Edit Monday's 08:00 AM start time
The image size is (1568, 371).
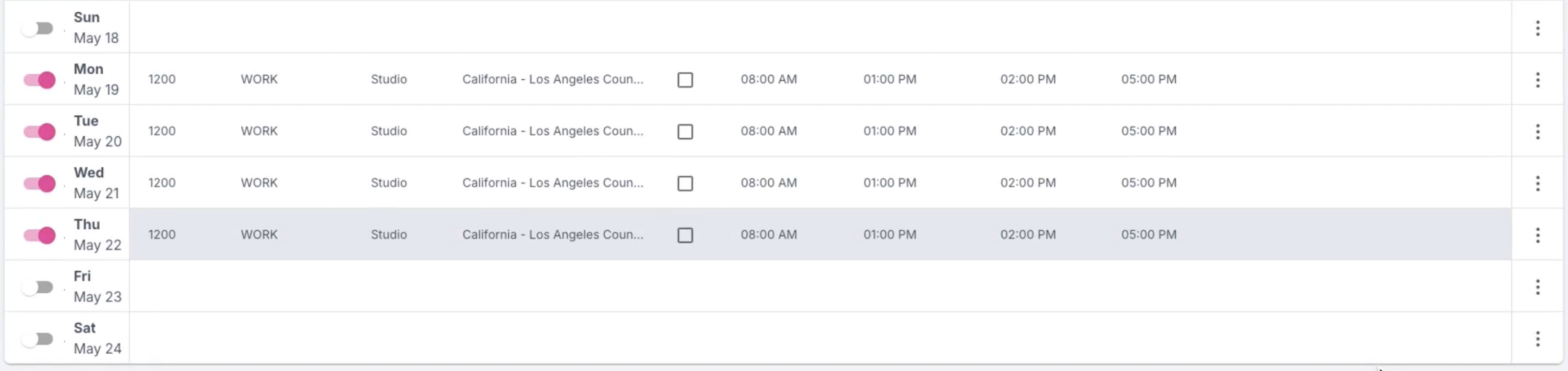click(x=768, y=79)
